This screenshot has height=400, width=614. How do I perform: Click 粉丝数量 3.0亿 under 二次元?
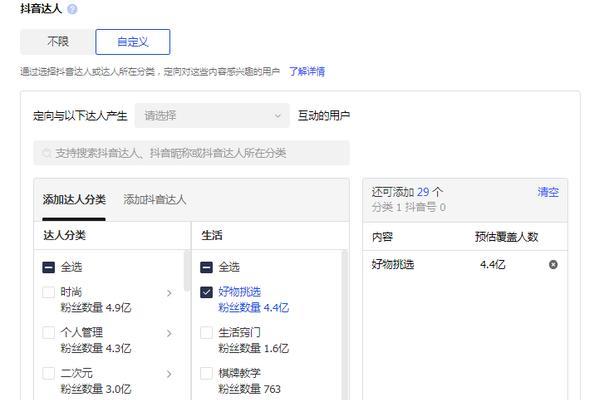click(x=96, y=389)
